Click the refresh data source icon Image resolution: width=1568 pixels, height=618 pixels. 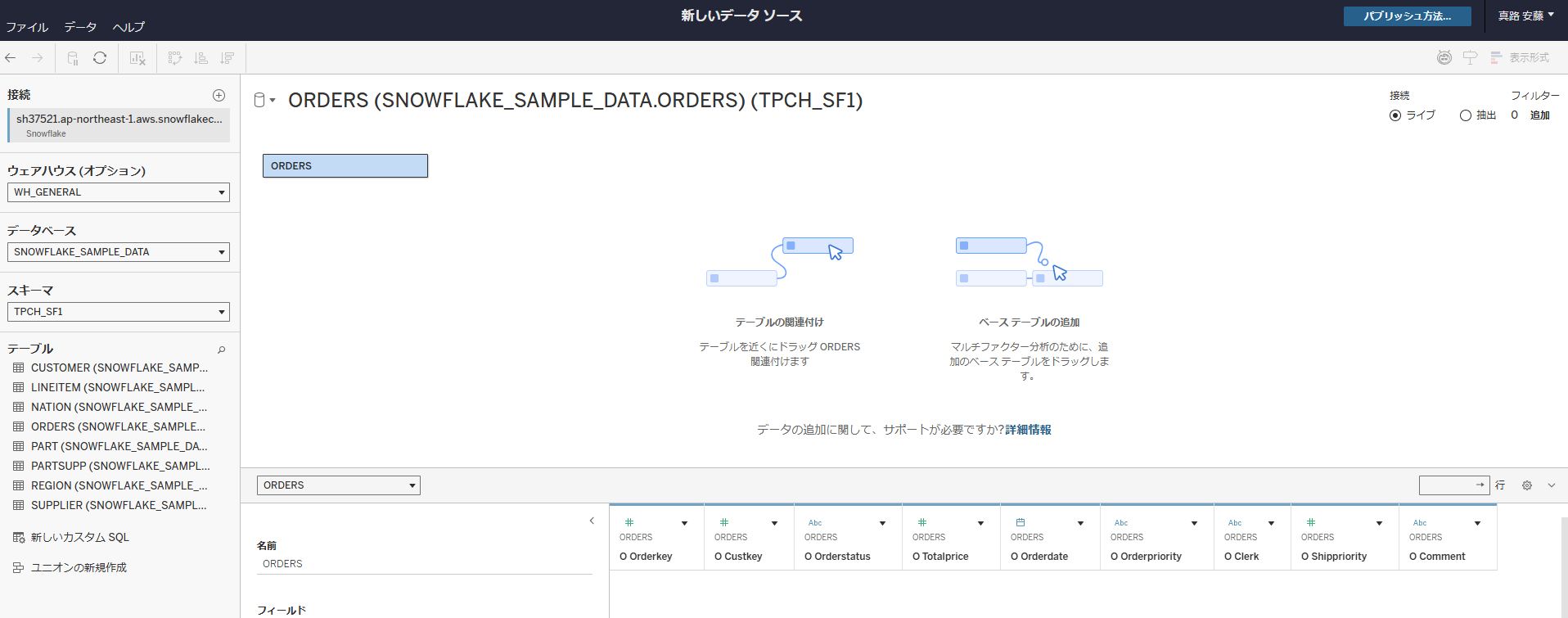tap(100, 58)
